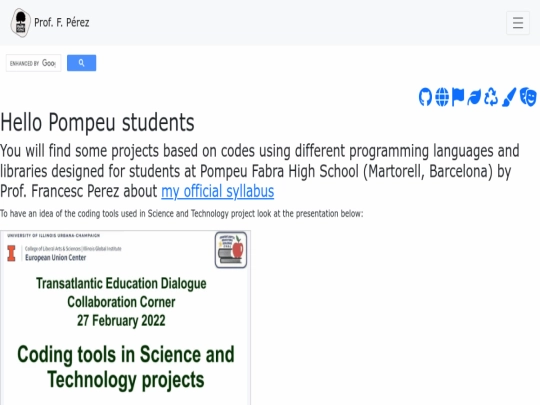This screenshot has width=540, height=405.
Task: Open the my official syllabus link
Action: 218,191
